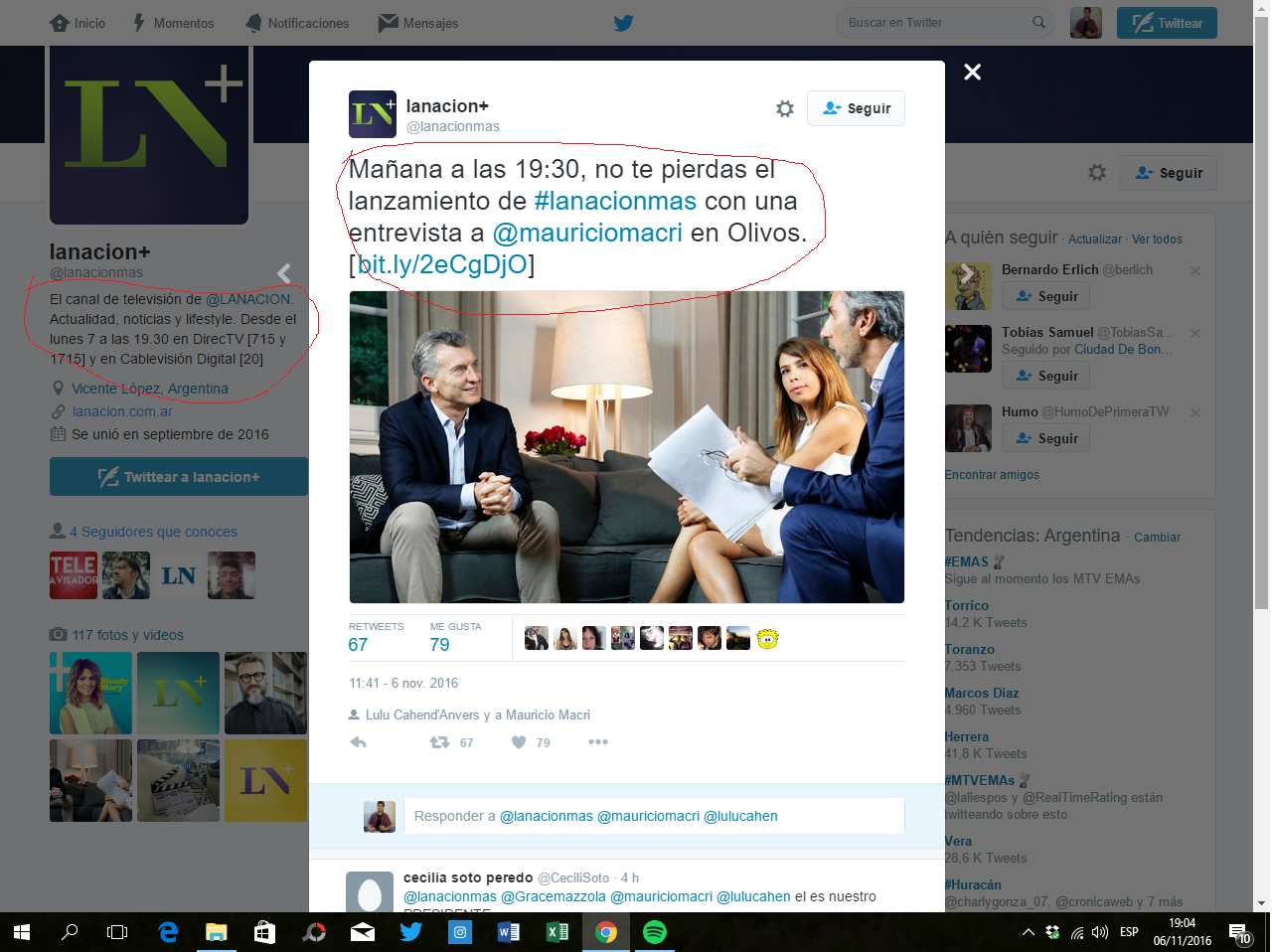Go to previous tweet with left arrow
Screen dimensions: 1272x952
[x=284, y=273]
